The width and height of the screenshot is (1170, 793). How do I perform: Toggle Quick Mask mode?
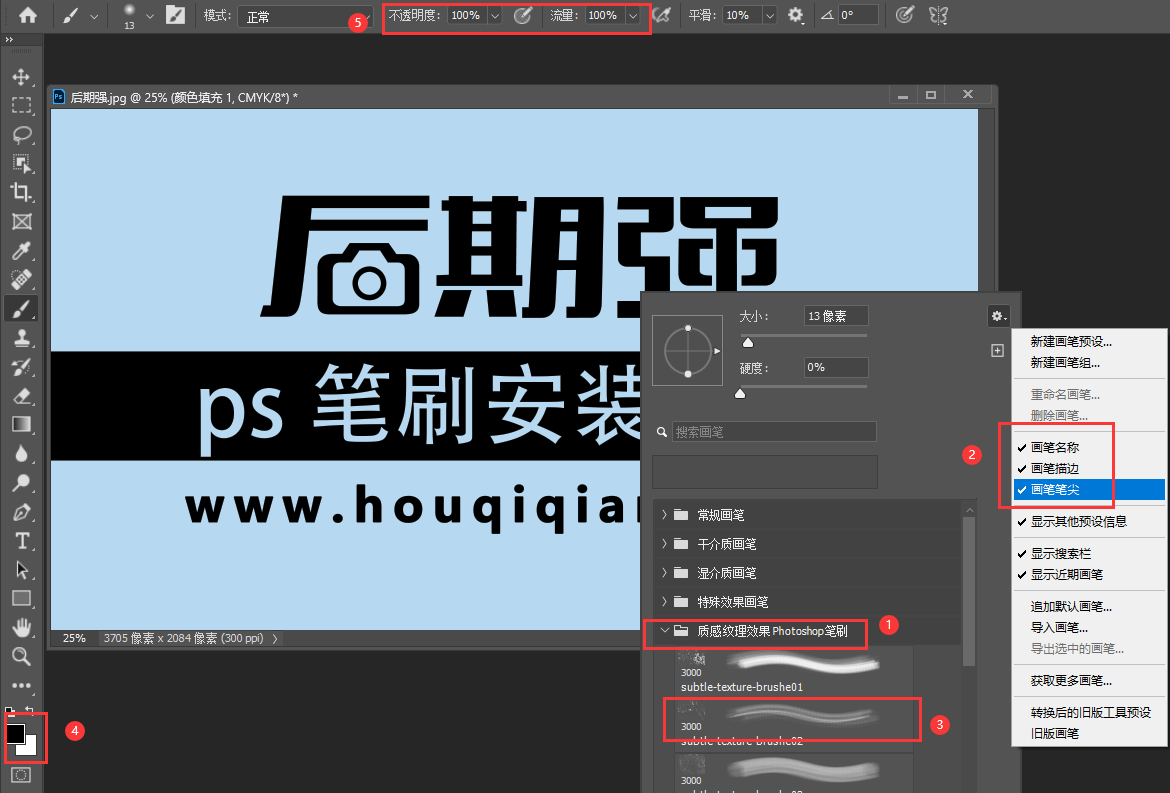[22, 775]
